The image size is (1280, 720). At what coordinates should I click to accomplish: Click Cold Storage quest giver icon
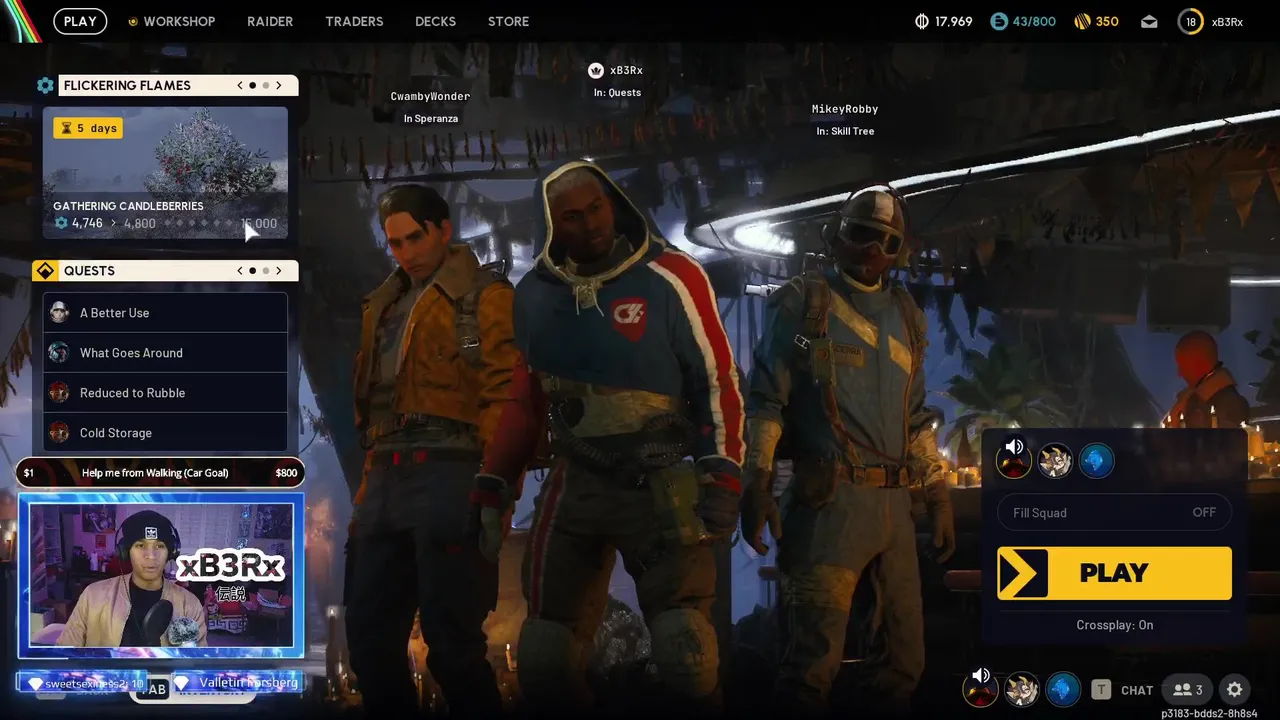click(x=59, y=433)
